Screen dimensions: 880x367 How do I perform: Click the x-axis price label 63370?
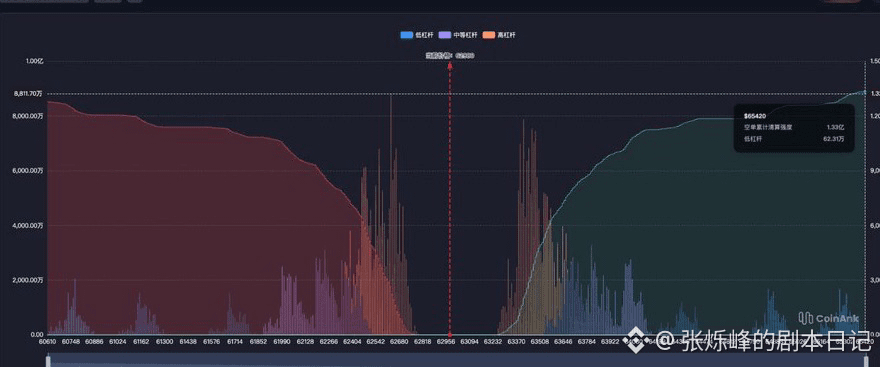click(516, 342)
